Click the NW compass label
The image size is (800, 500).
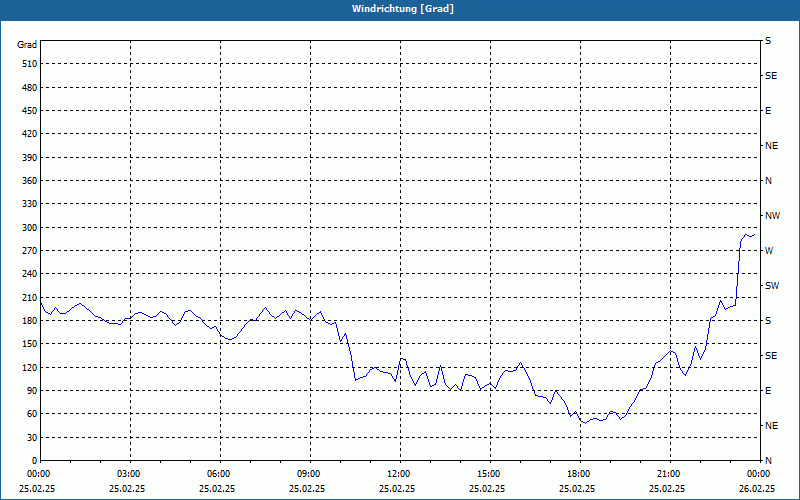coord(772,216)
